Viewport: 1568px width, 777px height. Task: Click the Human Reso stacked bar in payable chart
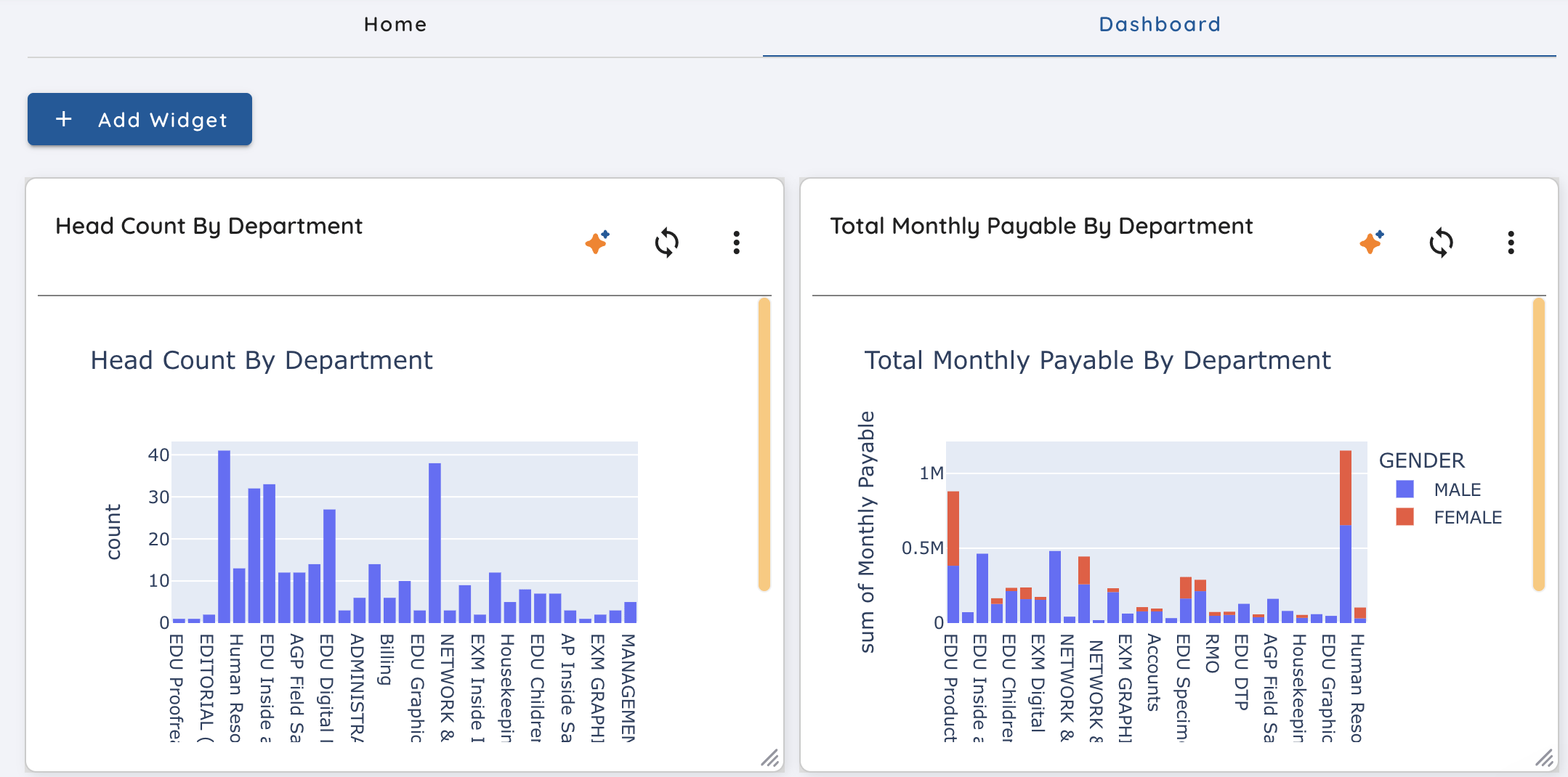click(x=1346, y=537)
